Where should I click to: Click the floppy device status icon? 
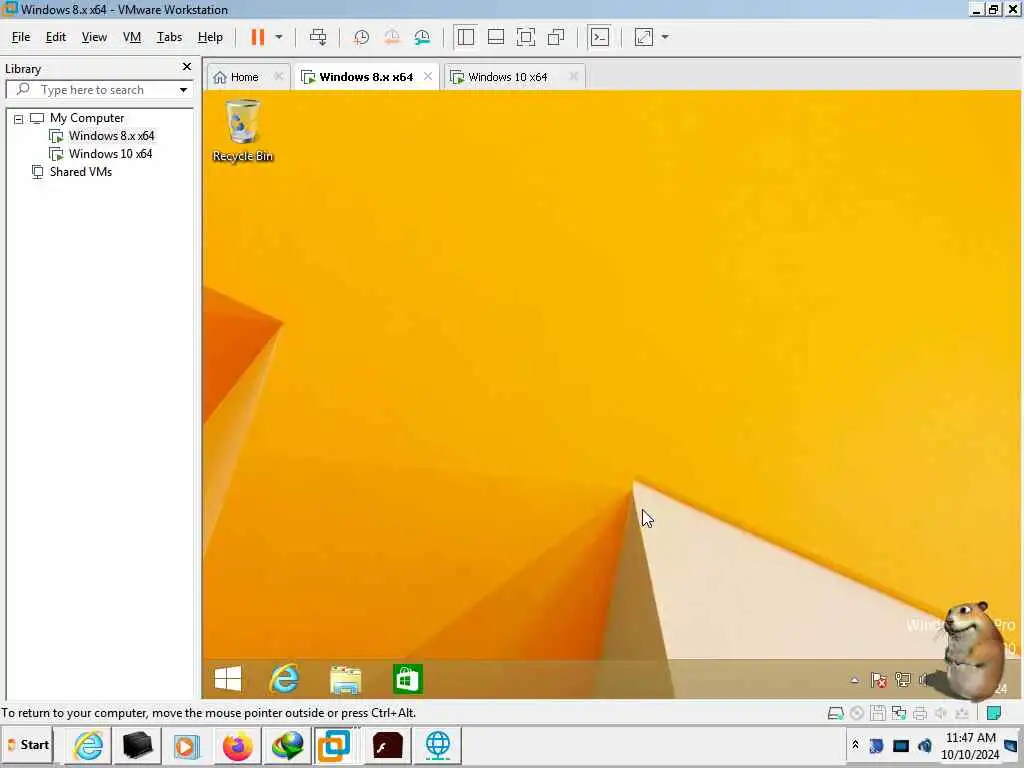[x=878, y=713]
